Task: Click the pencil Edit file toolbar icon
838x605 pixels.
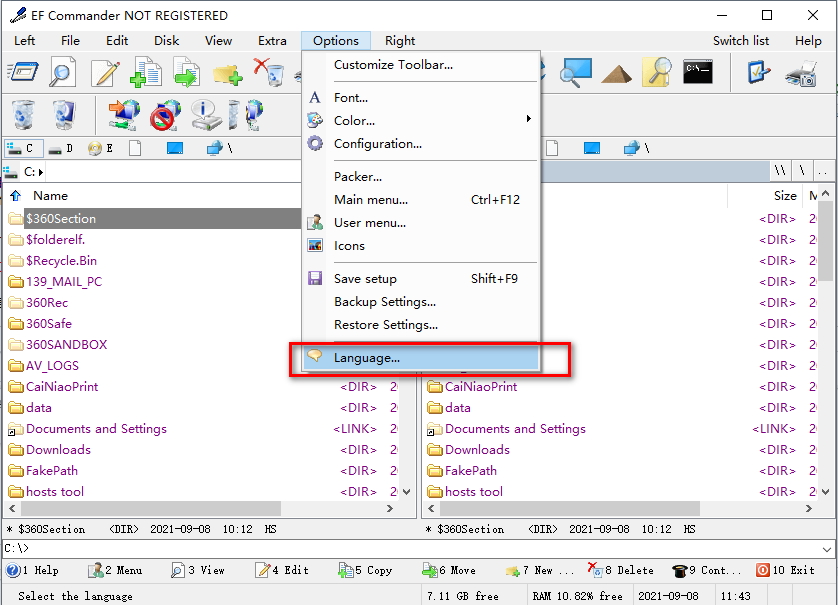Action: click(105, 72)
